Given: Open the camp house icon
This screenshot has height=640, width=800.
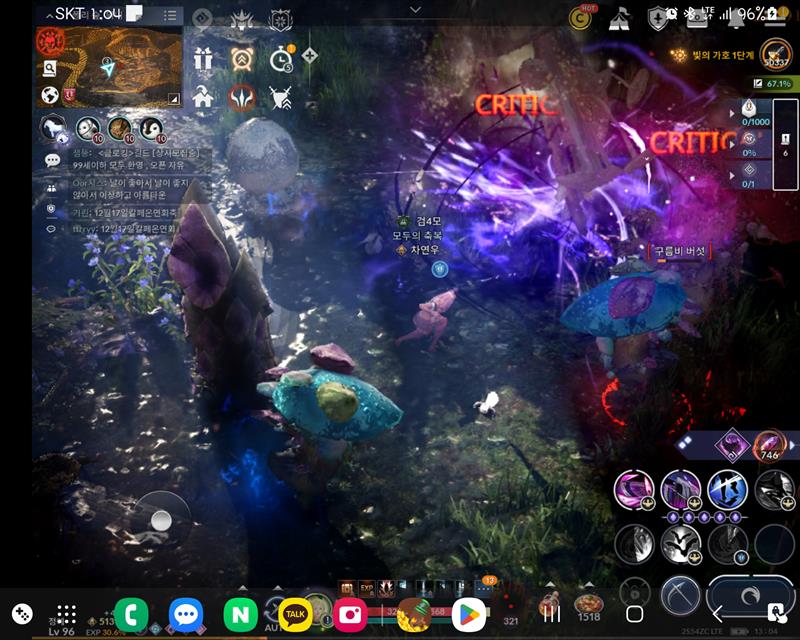Looking at the screenshot, I should click(x=203, y=96).
